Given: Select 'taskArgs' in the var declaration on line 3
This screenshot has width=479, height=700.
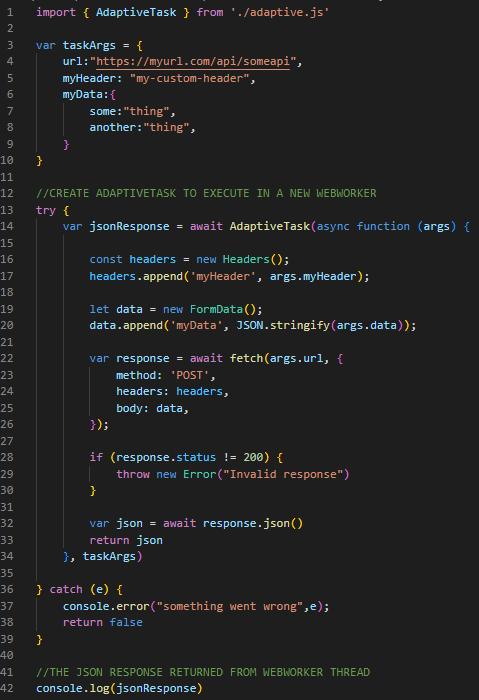Looking at the screenshot, I should tap(89, 46).
